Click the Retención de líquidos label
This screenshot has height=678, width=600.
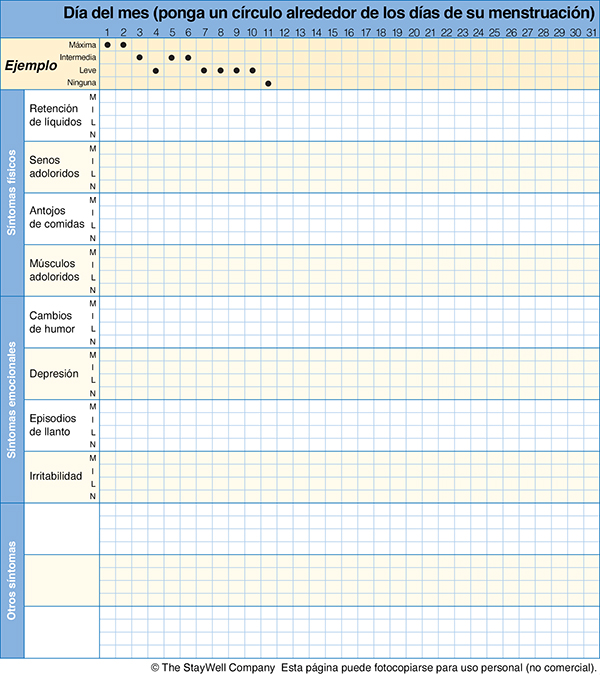point(56,115)
